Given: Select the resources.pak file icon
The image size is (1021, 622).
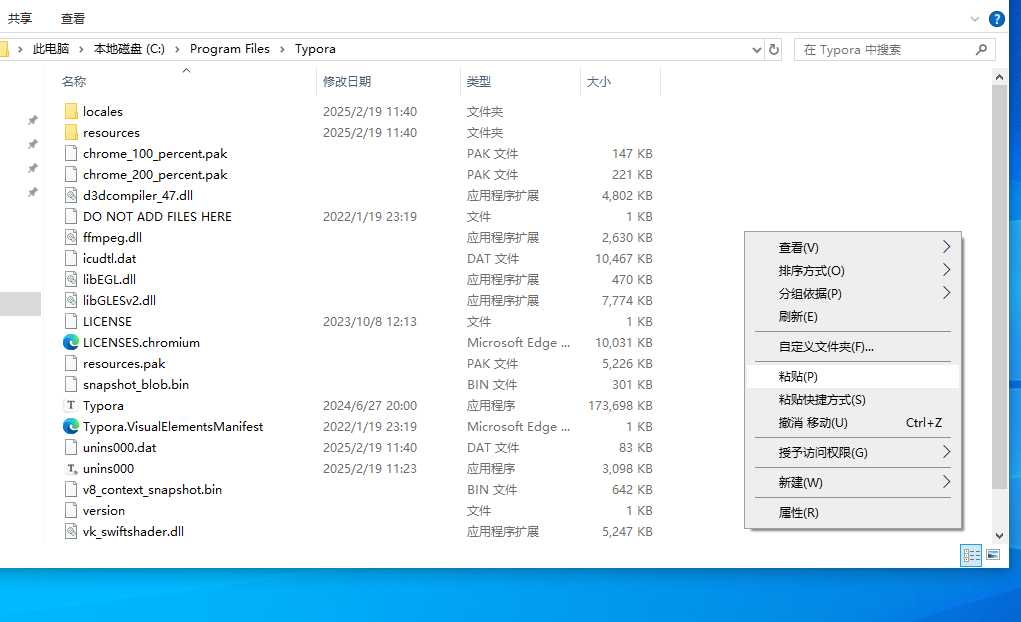Looking at the screenshot, I should 71,363.
